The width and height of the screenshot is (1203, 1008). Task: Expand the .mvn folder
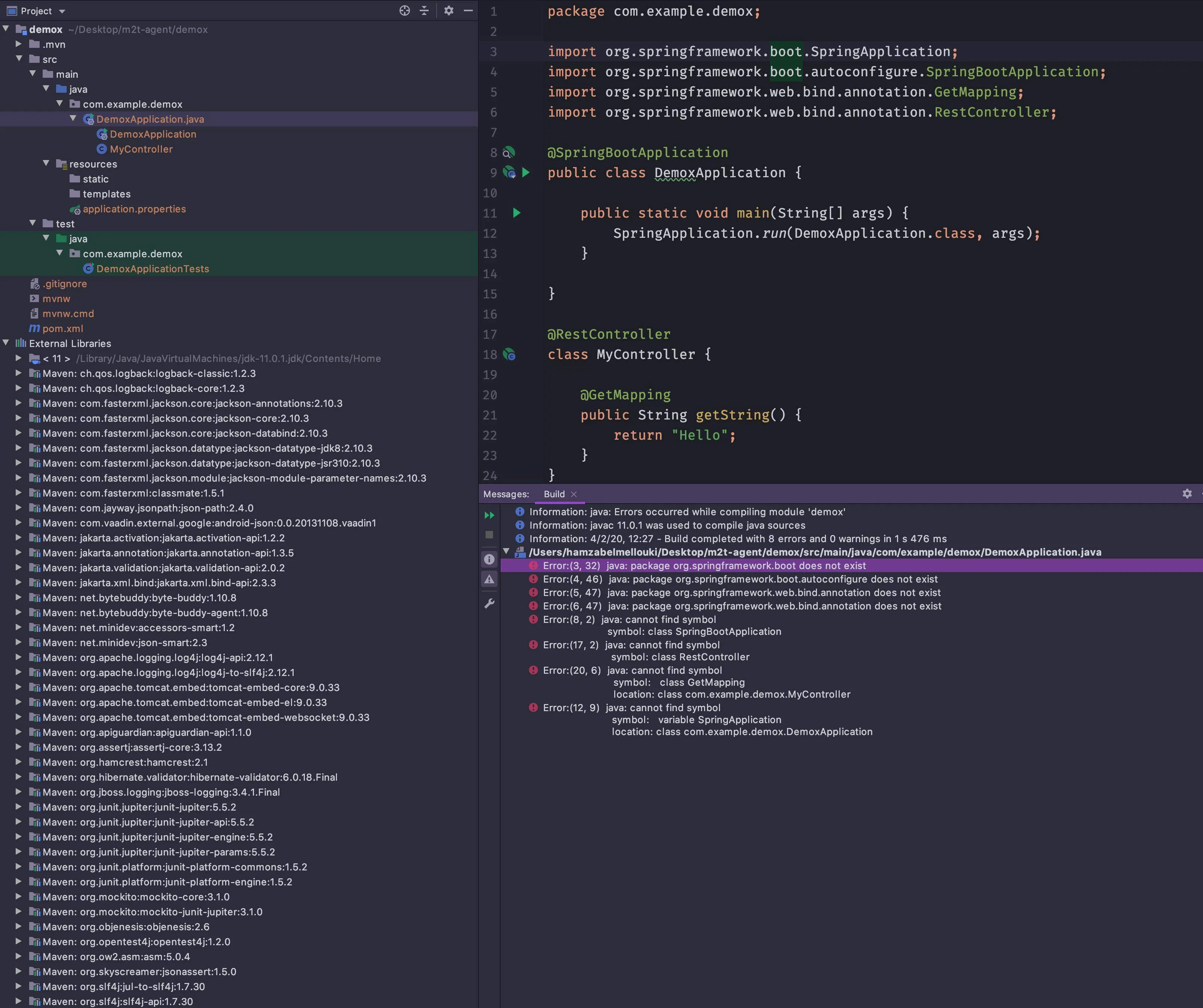pos(19,43)
